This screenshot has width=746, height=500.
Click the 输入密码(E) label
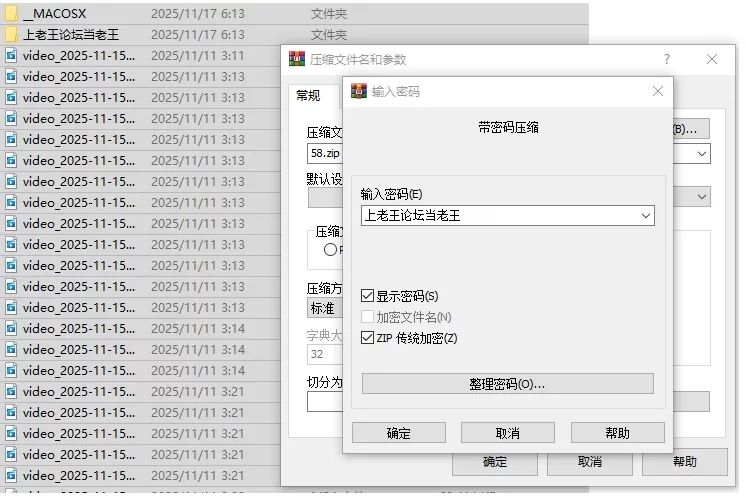[391, 194]
